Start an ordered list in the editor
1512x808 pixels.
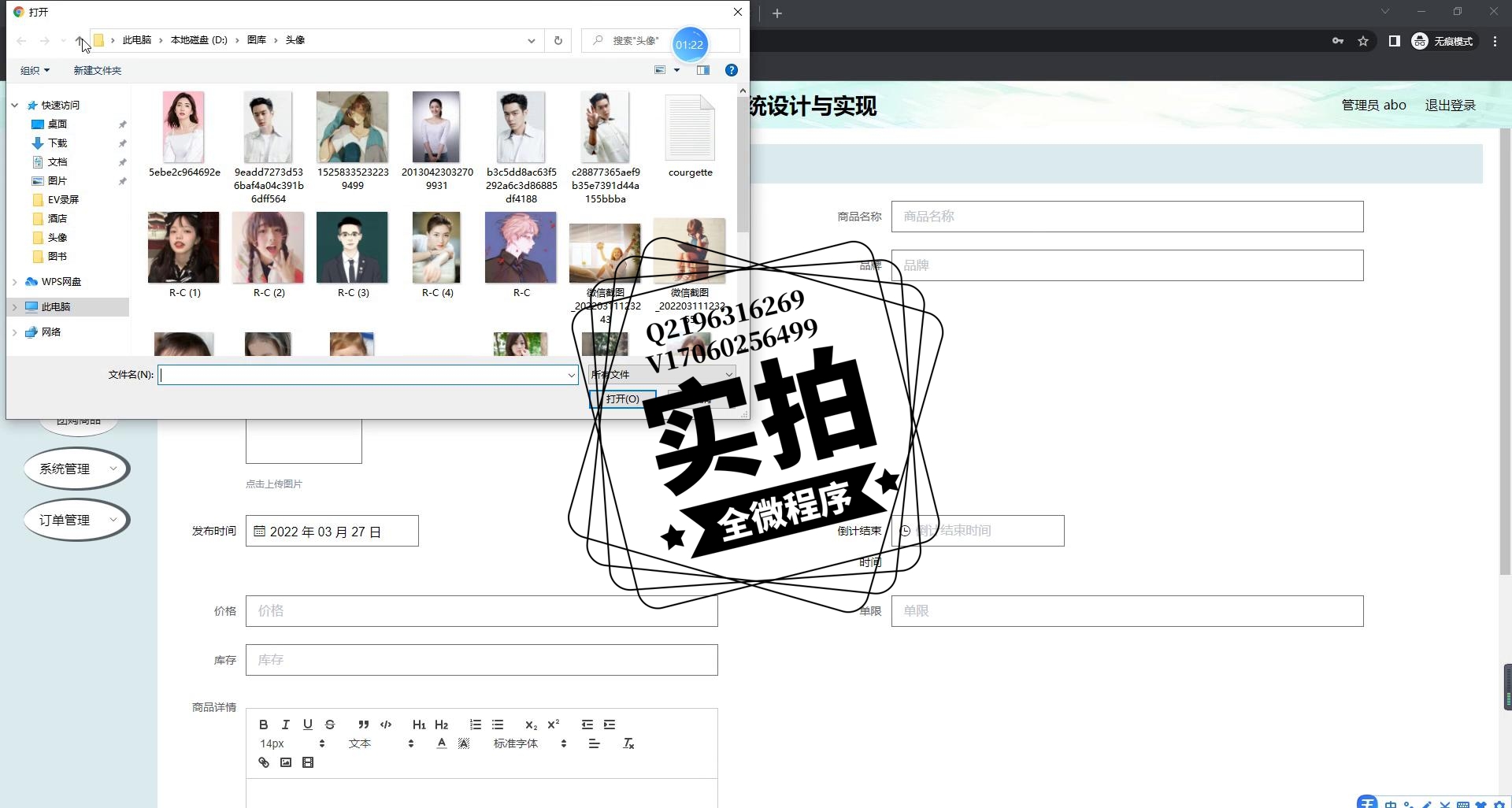pyautogui.click(x=475, y=725)
